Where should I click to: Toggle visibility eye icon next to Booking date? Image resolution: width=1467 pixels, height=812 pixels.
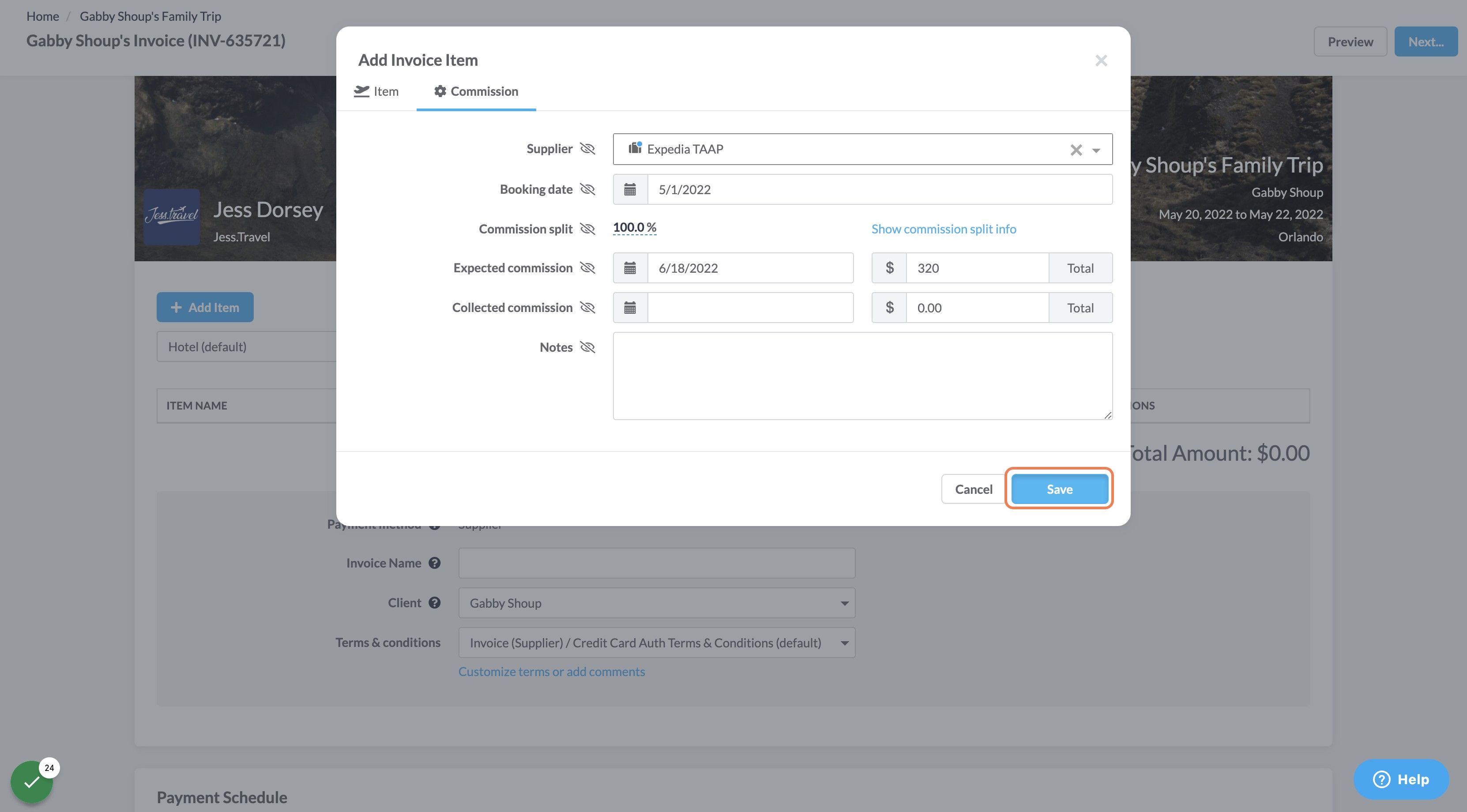[587, 189]
